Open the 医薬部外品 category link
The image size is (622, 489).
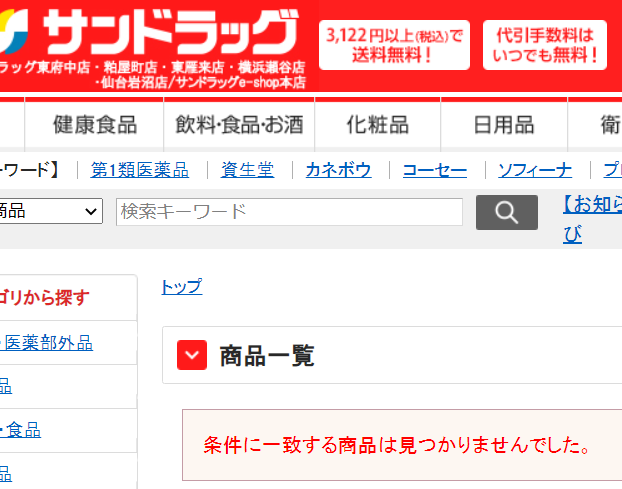(46, 343)
